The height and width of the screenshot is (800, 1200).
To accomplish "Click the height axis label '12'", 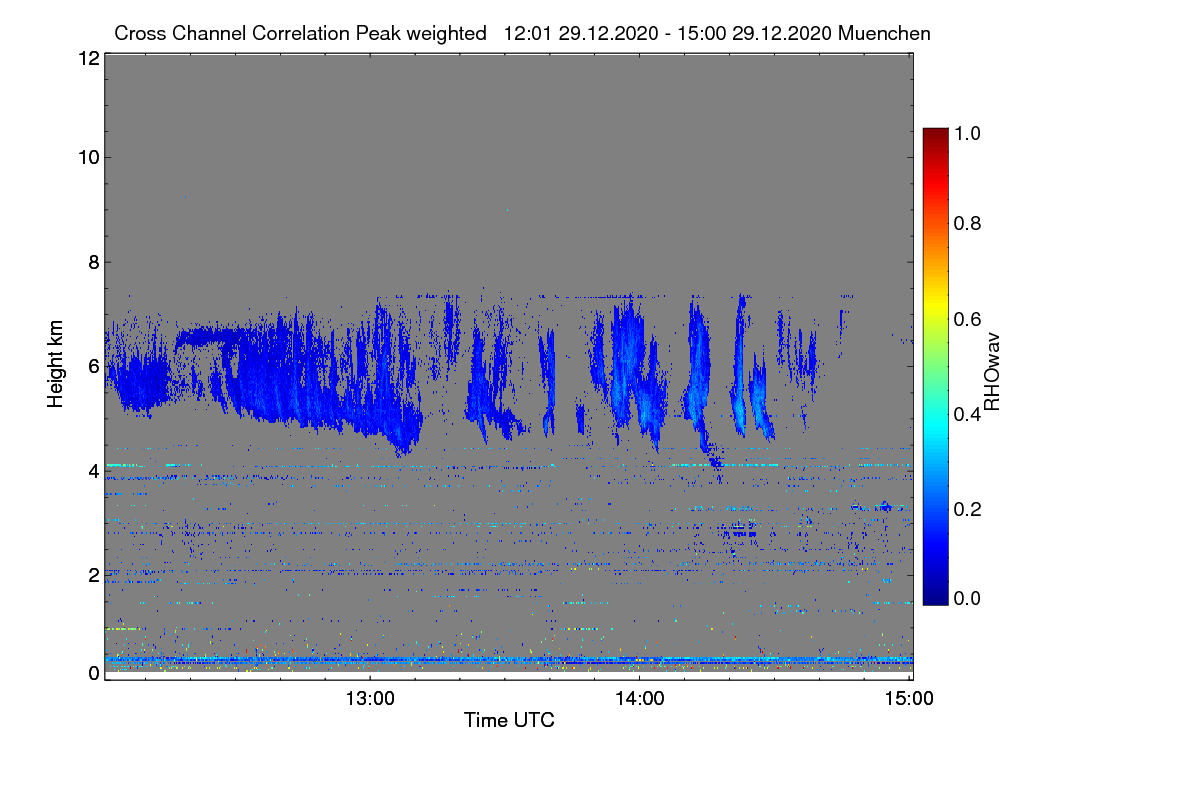I will 88,58.
